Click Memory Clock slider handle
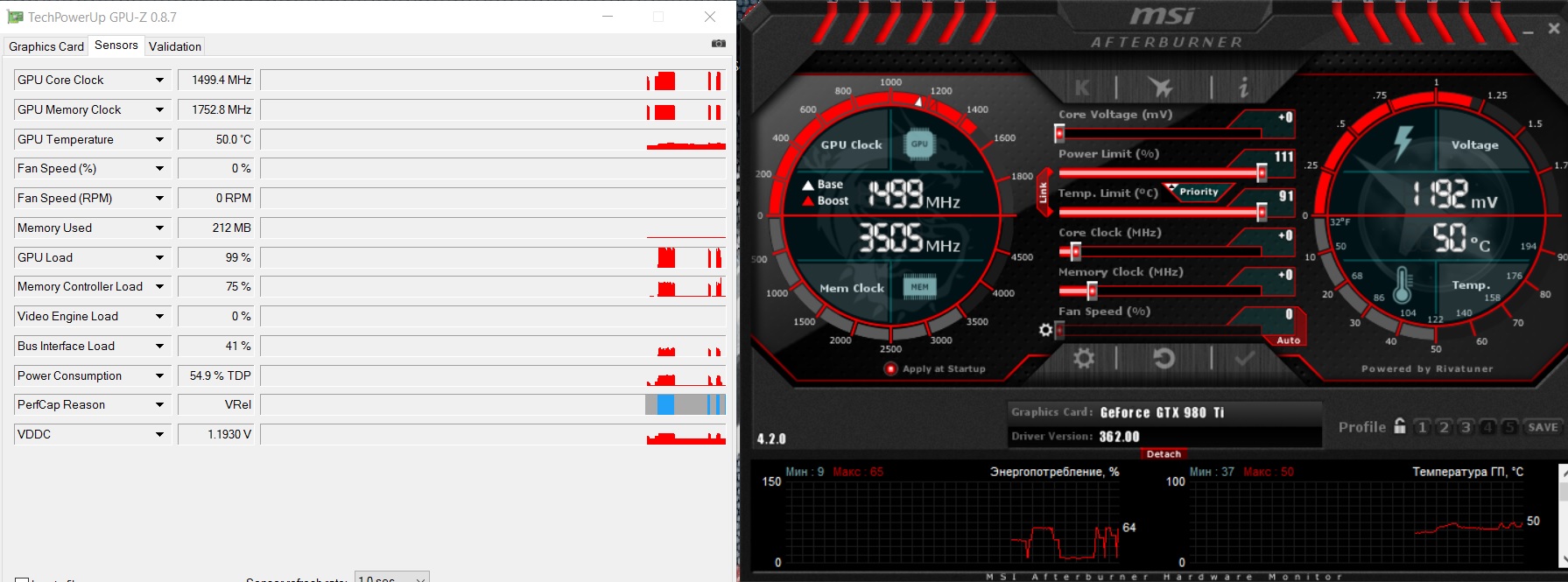 (x=1092, y=291)
